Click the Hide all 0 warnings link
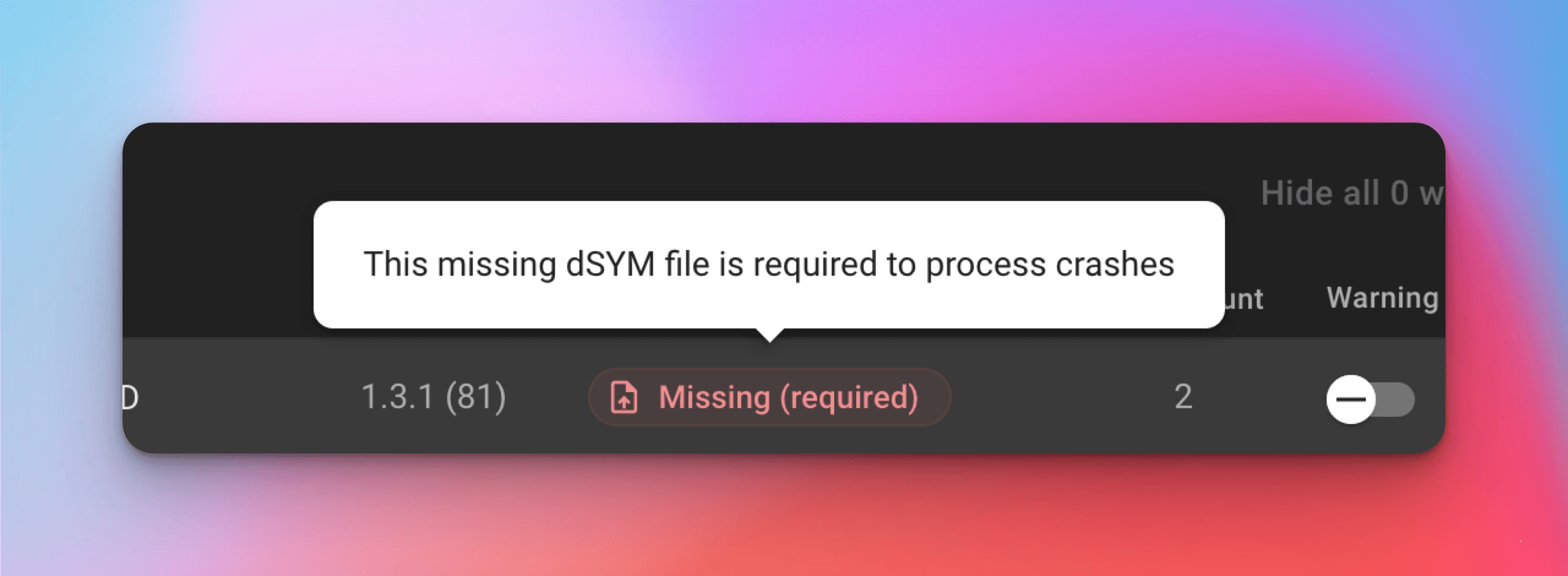1568x576 pixels. pos(1347,193)
